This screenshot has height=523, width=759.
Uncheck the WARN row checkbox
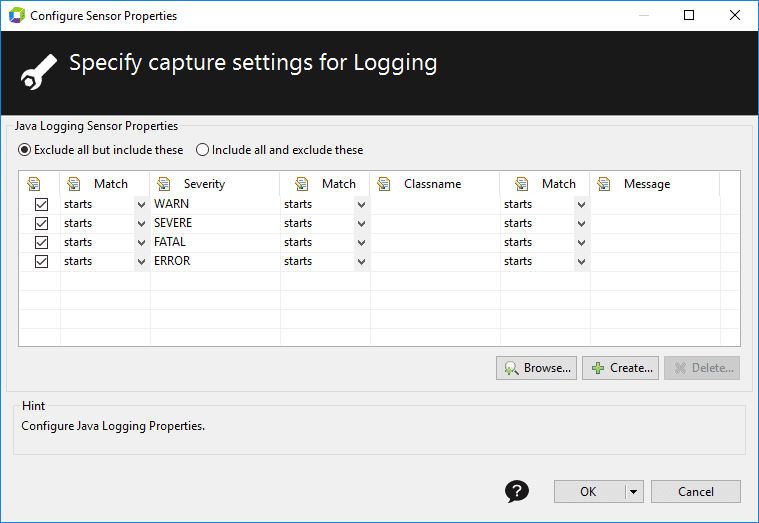[42, 204]
